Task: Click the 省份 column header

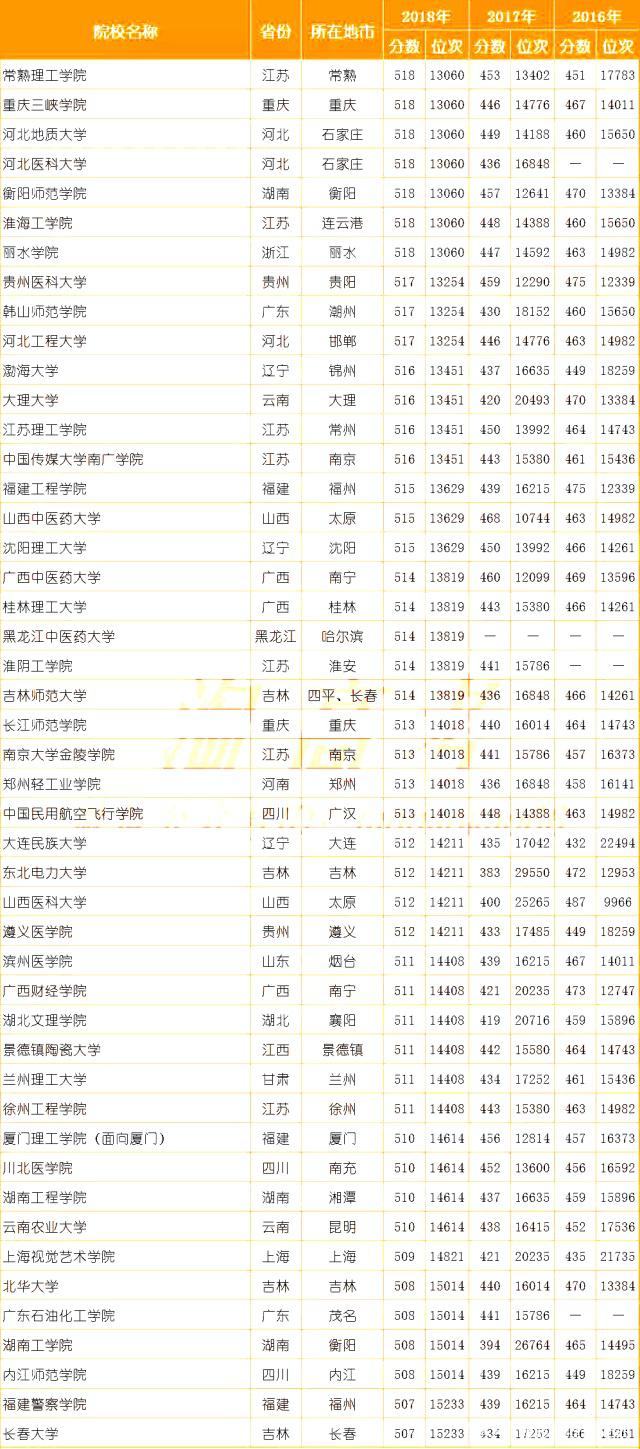Action: point(275,30)
